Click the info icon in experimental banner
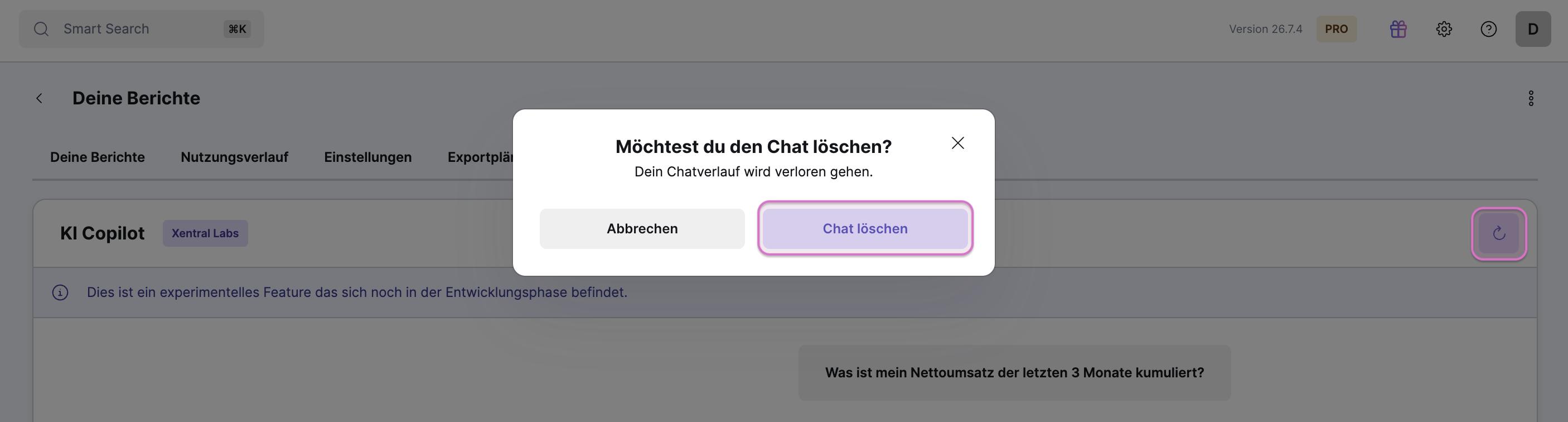The image size is (1568, 422). (x=60, y=293)
